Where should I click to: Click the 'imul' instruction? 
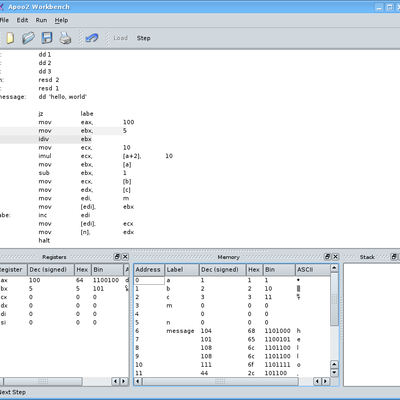(x=45, y=156)
